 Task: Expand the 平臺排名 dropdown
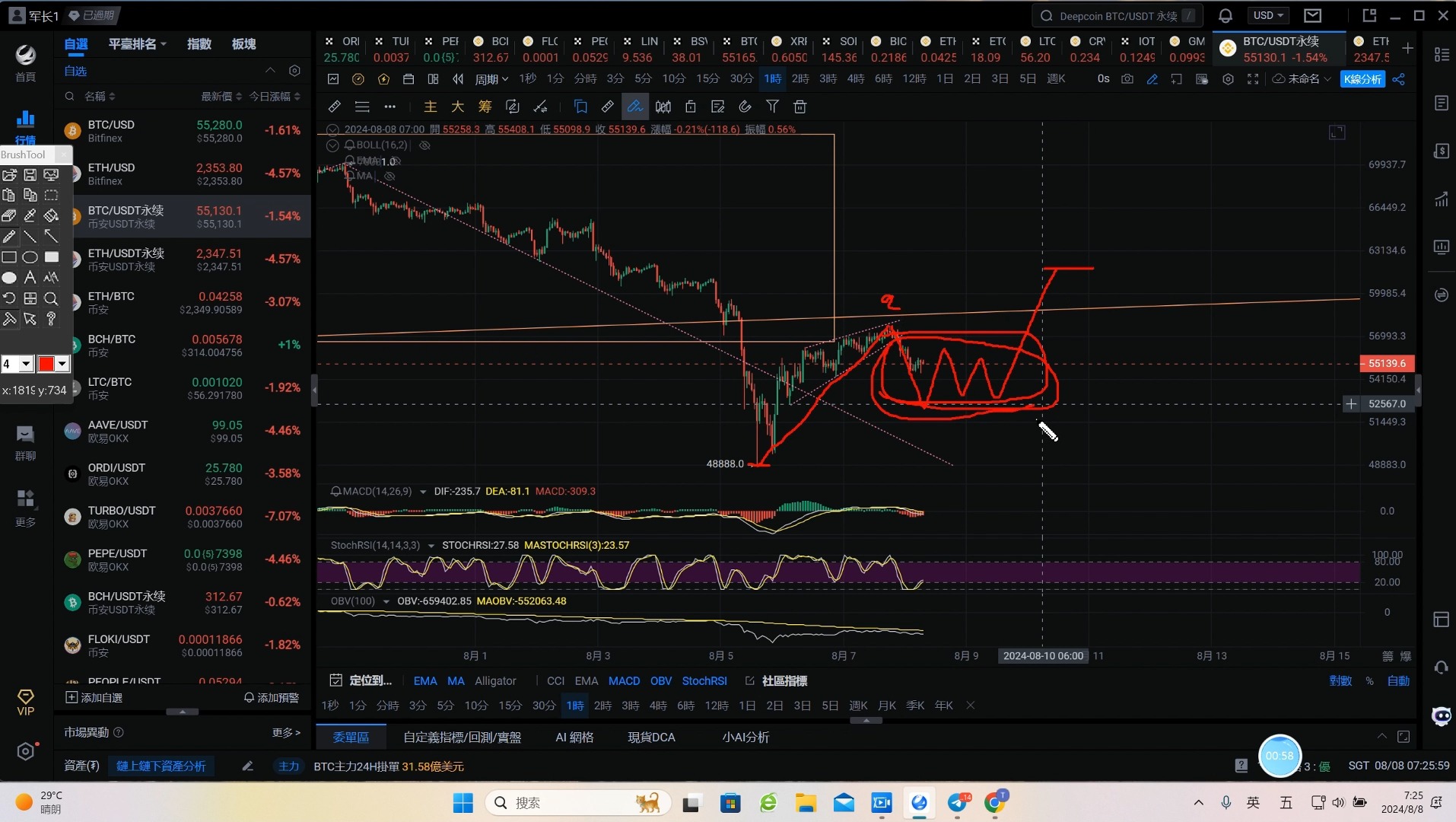(137, 44)
